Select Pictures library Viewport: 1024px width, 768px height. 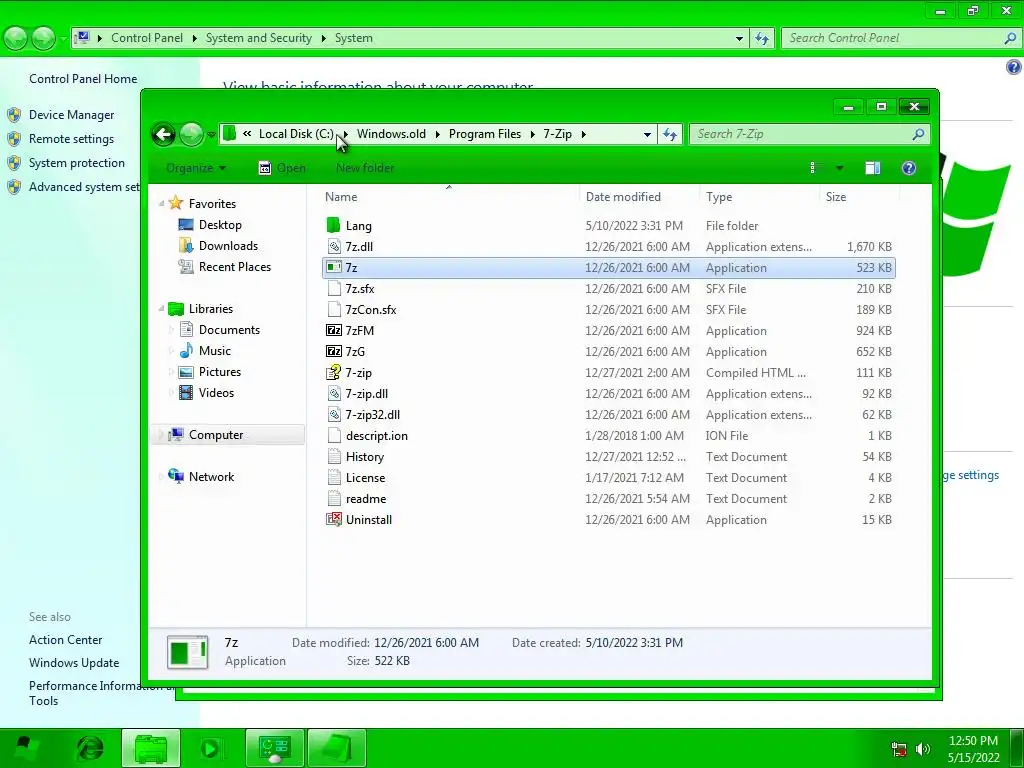click(x=219, y=372)
